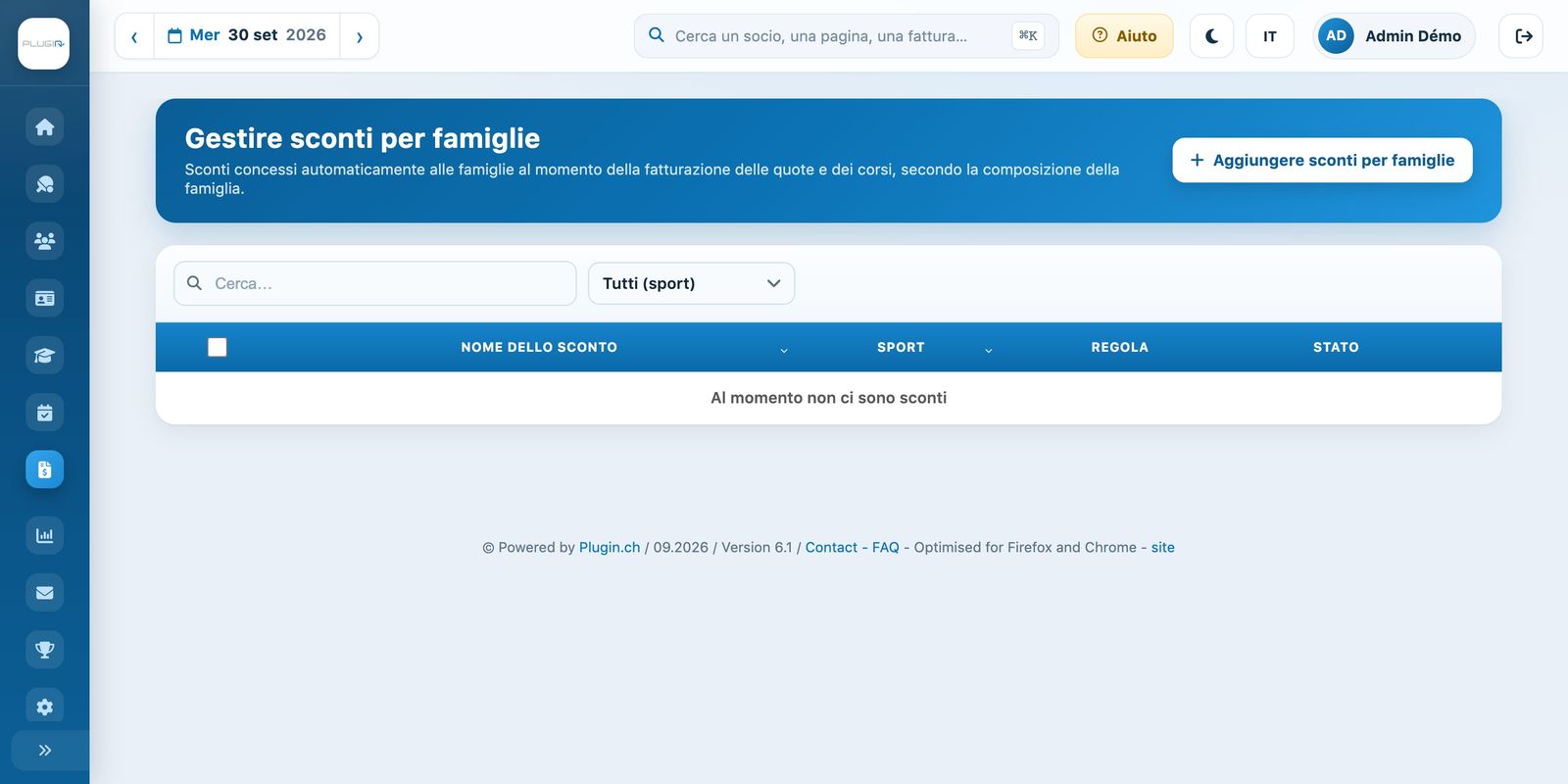Screen dimensions: 1568x784
Task: Open the Plugin.ch footer link
Action: (x=610, y=548)
